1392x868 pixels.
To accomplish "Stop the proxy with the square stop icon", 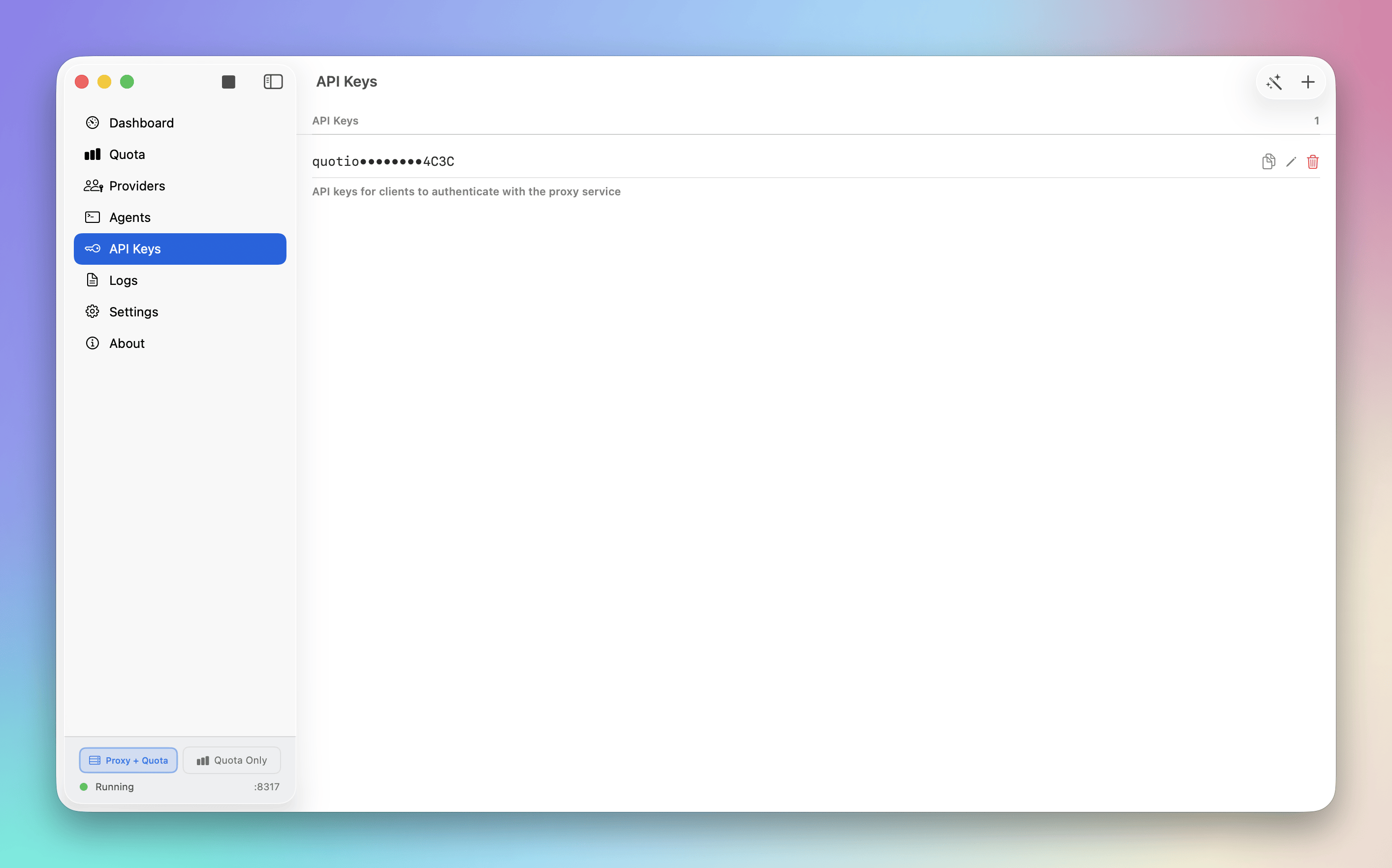I will 228,82.
